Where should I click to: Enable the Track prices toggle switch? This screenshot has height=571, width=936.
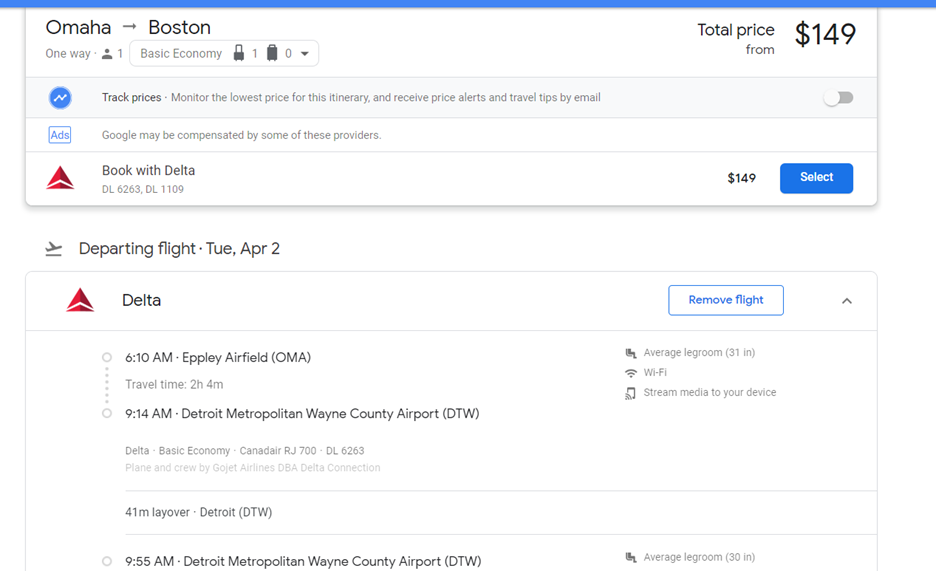pyautogui.click(x=838, y=98)
